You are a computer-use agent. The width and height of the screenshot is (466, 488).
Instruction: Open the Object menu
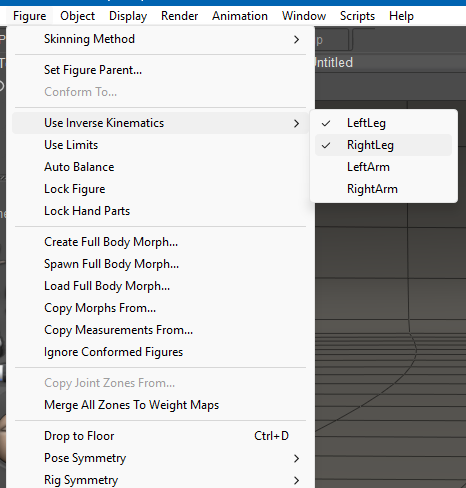click(77, 16)
